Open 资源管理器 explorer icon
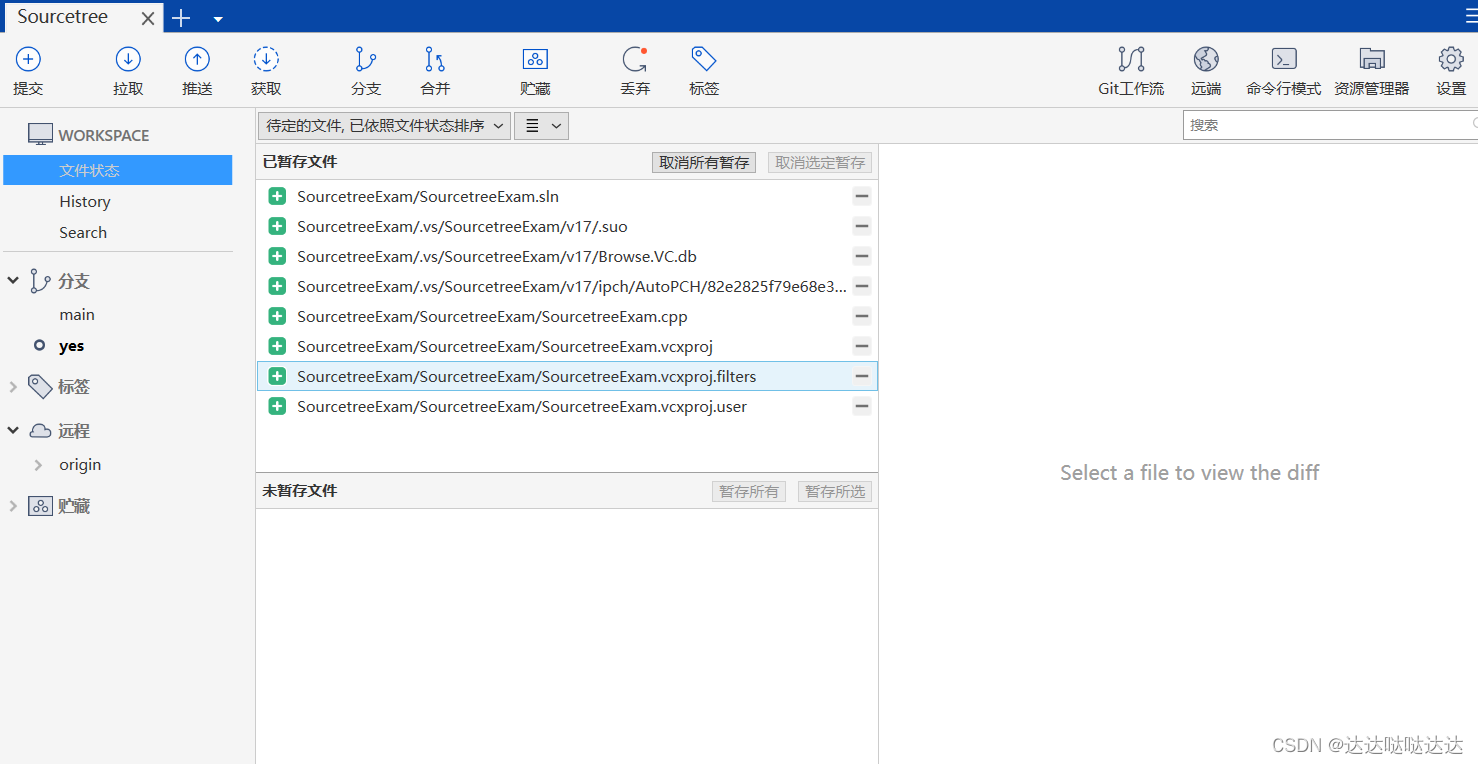The height and width of the screenshot is (764, 1478). [1372, 60]
